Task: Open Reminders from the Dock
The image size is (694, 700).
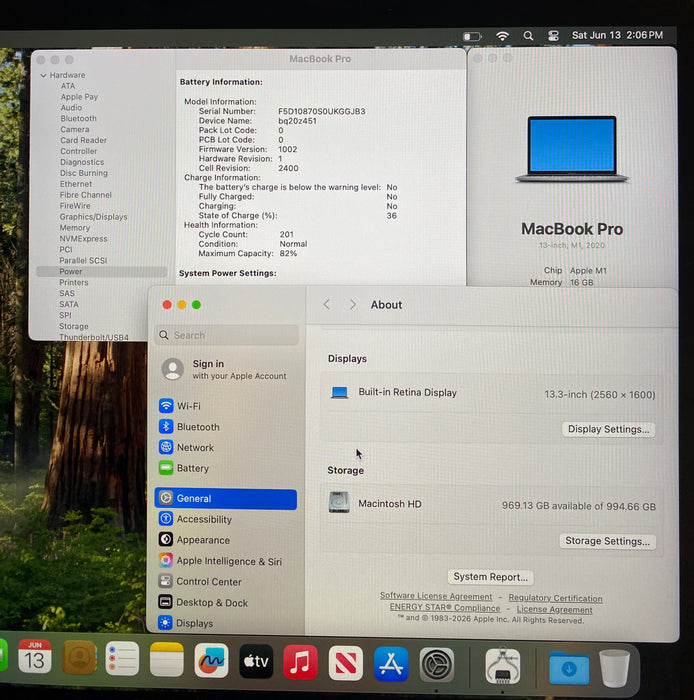Action: tap(122, 658)
